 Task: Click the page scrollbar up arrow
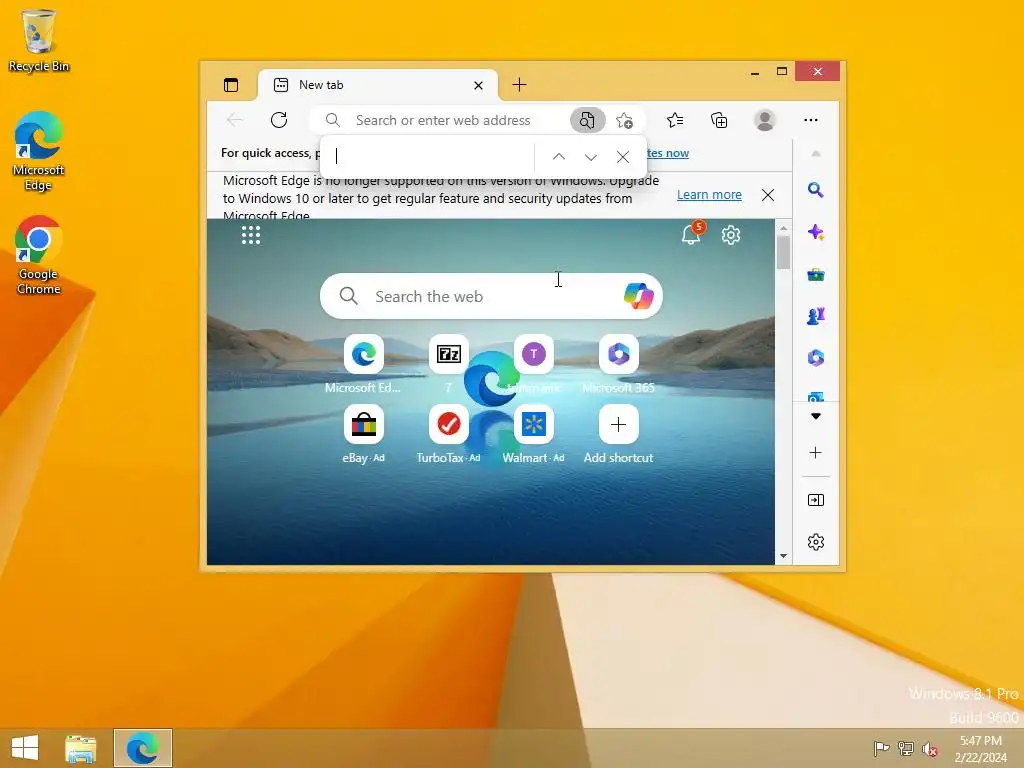[x=783, y=228]
